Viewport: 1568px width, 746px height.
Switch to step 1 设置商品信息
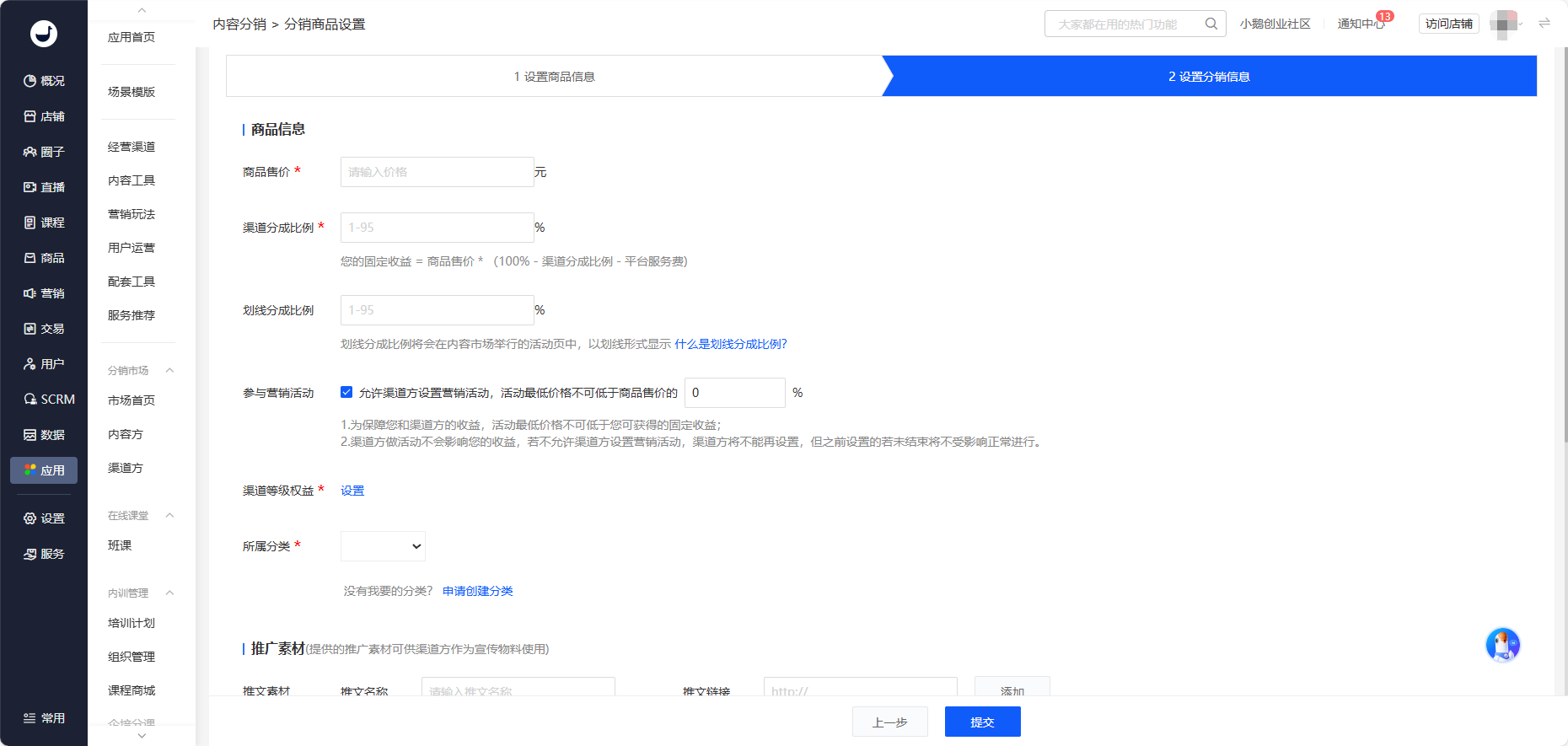[554, 77]
